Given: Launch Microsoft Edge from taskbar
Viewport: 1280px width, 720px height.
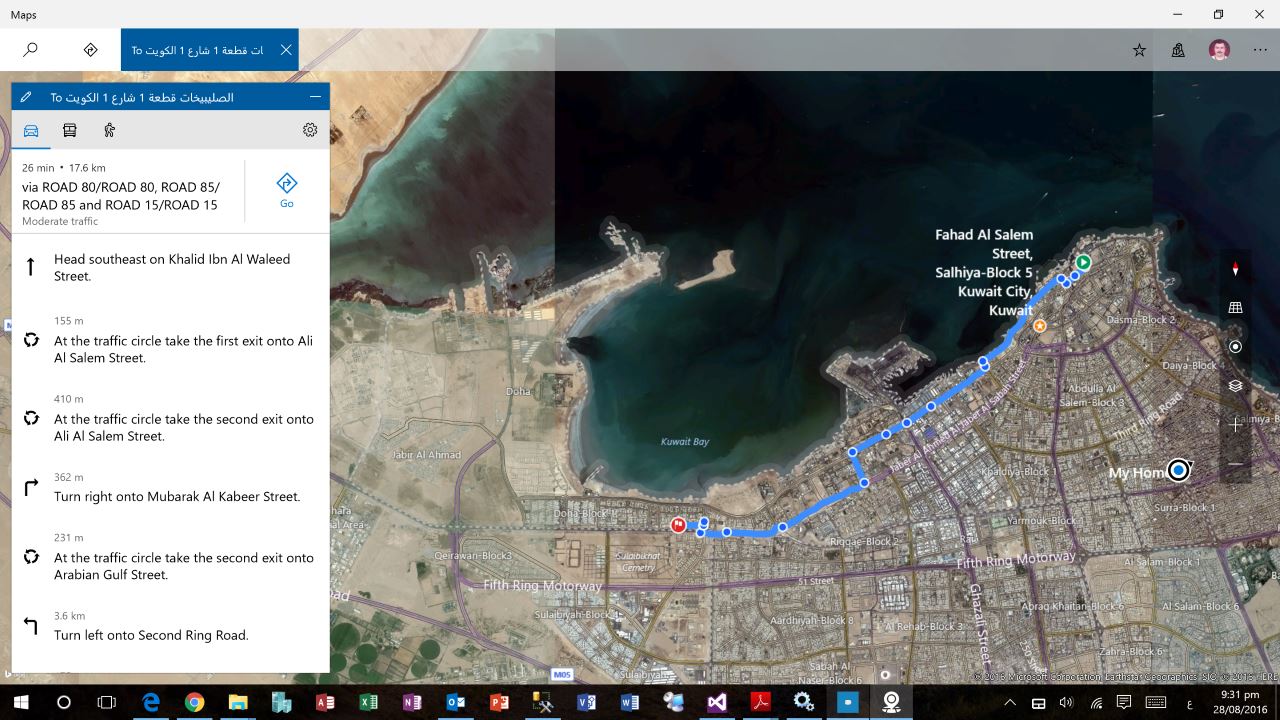Looking at the screenshot, I should point(151,702).
